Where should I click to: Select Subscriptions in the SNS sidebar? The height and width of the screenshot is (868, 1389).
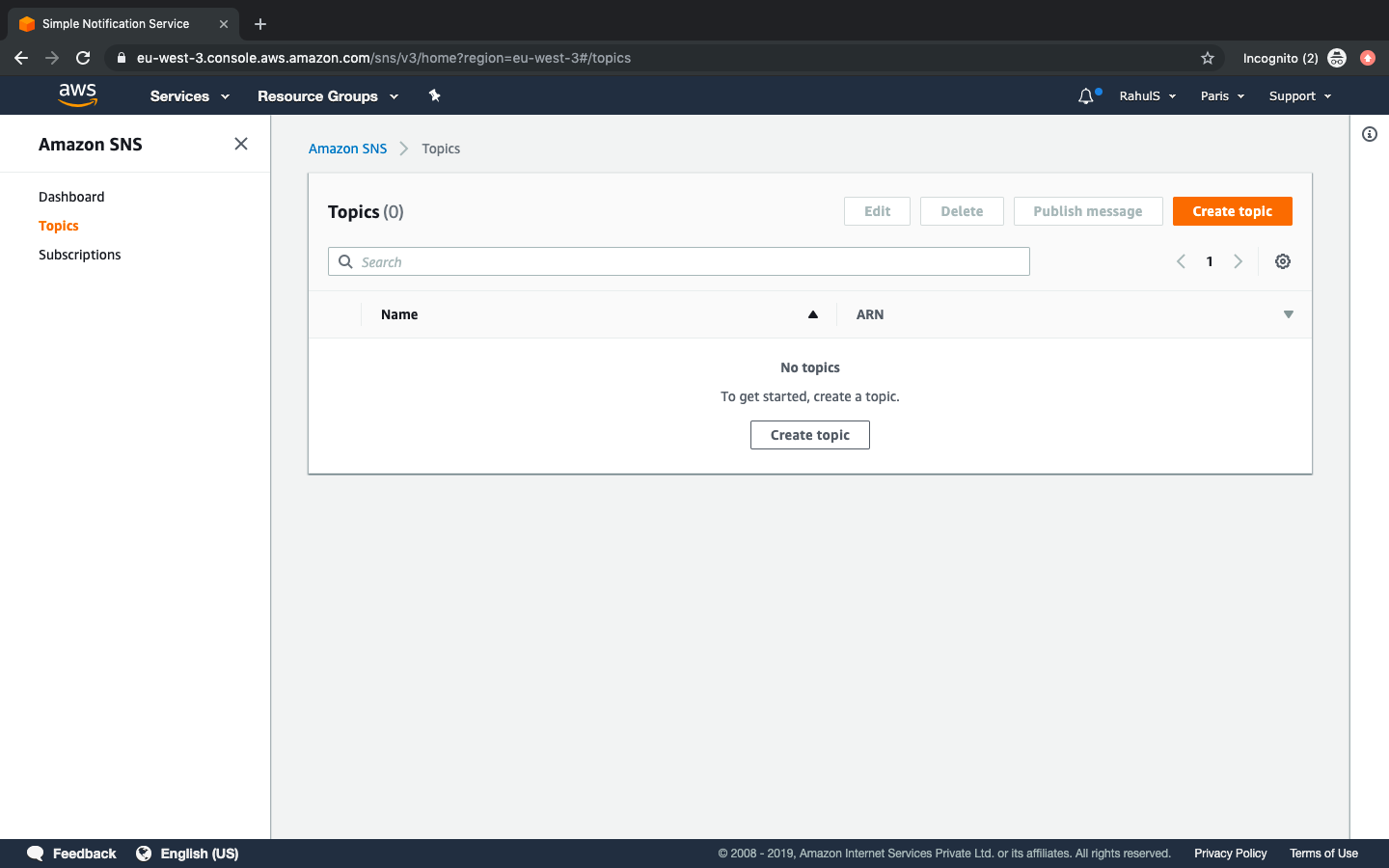click(x=79, y=254)
